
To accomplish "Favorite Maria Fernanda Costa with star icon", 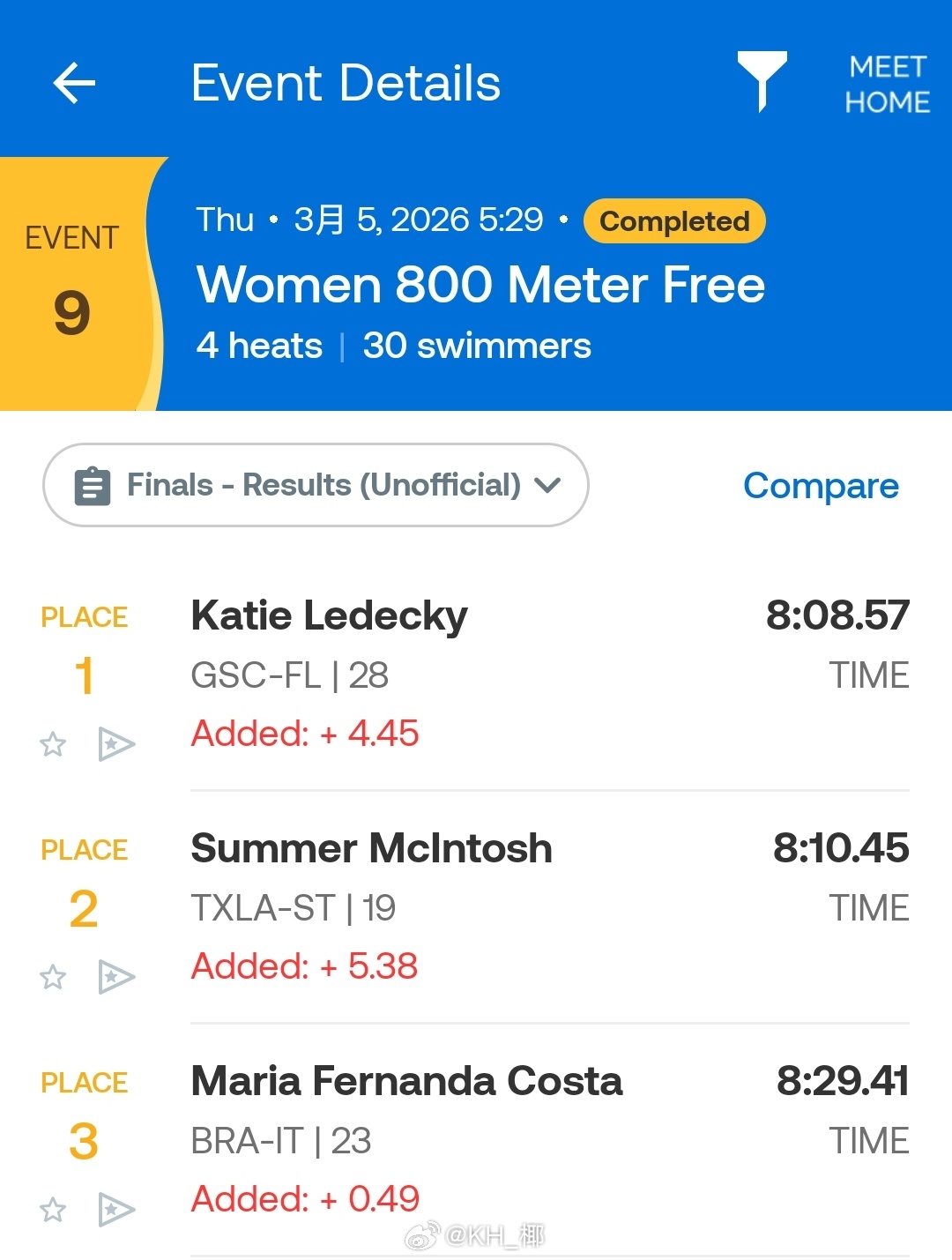I will 53,1210.
